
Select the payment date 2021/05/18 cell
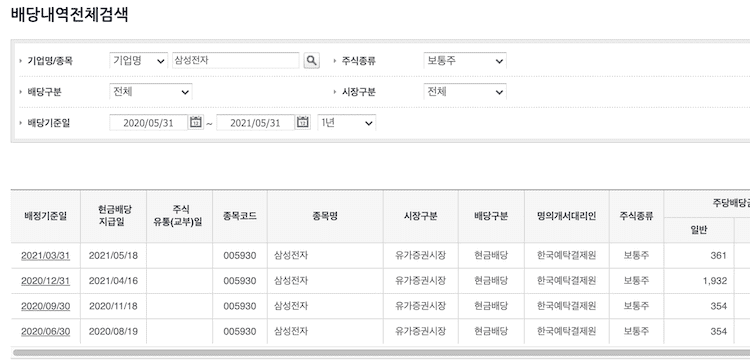[113, 255]
